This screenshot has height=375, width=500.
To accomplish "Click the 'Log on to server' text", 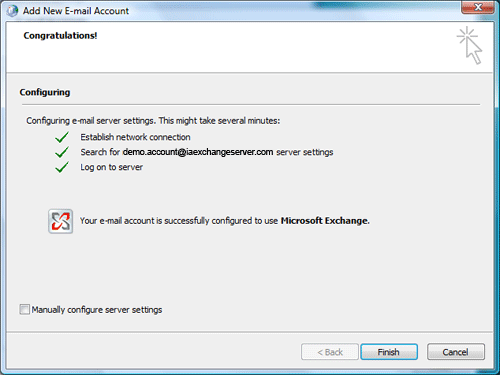I will [x=112, y=167].
